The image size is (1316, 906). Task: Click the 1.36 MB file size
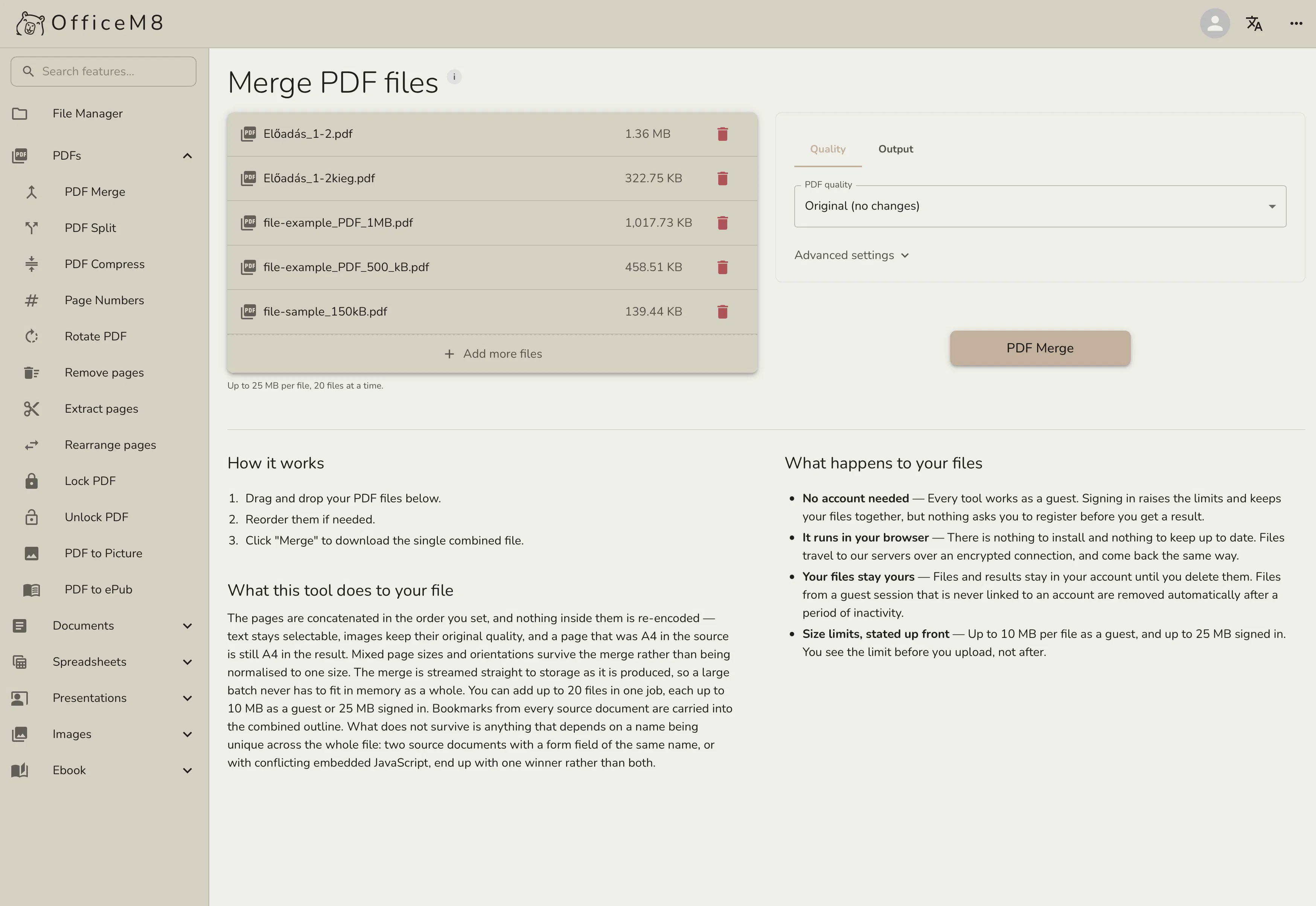pyautogui.click(x=647, y=134)
